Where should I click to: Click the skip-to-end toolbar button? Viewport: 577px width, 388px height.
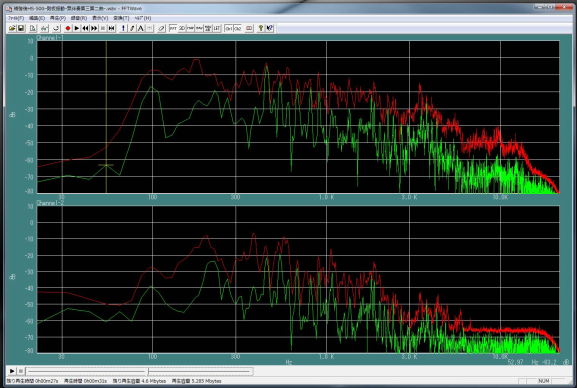(112, 28)
